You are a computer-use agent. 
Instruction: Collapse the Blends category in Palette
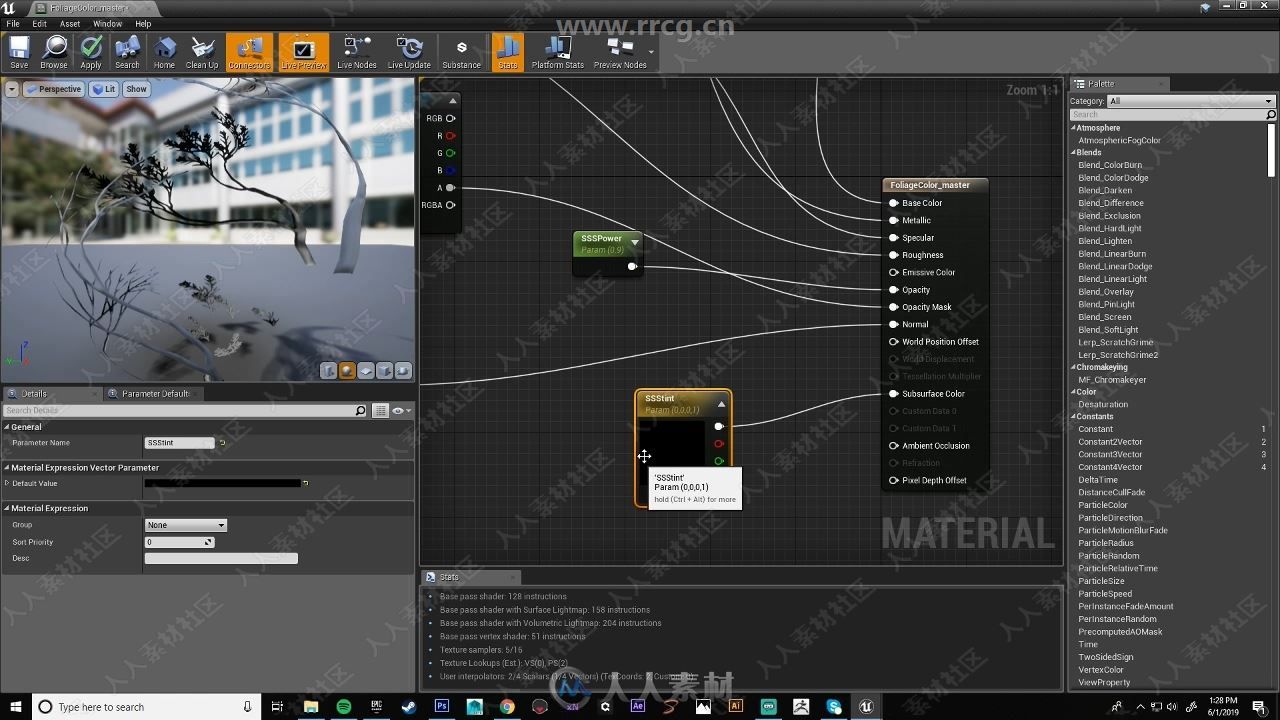1074,153
